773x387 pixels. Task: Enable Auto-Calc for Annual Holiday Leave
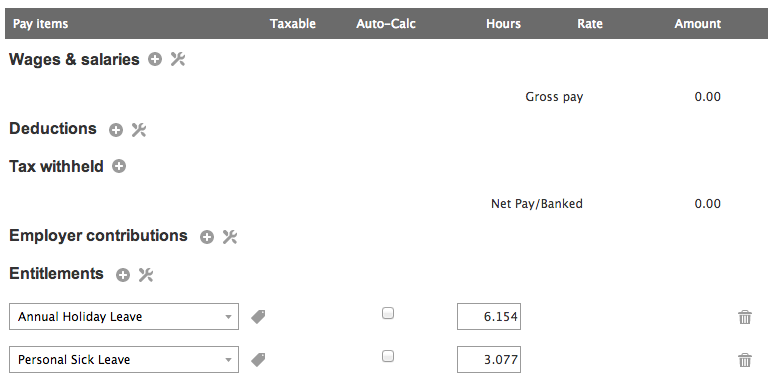tap(388, 313)
